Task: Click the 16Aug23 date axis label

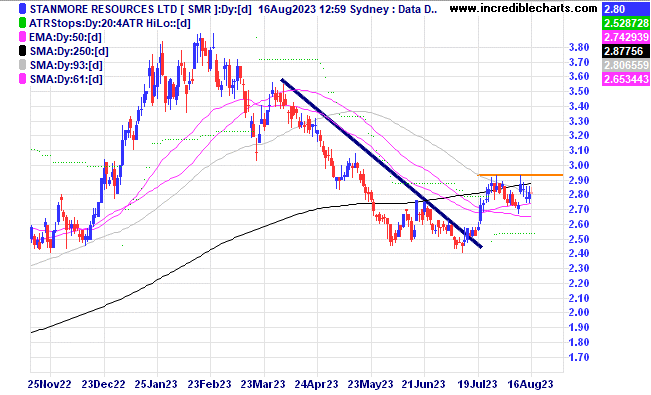Action: (x=530, y=384)
